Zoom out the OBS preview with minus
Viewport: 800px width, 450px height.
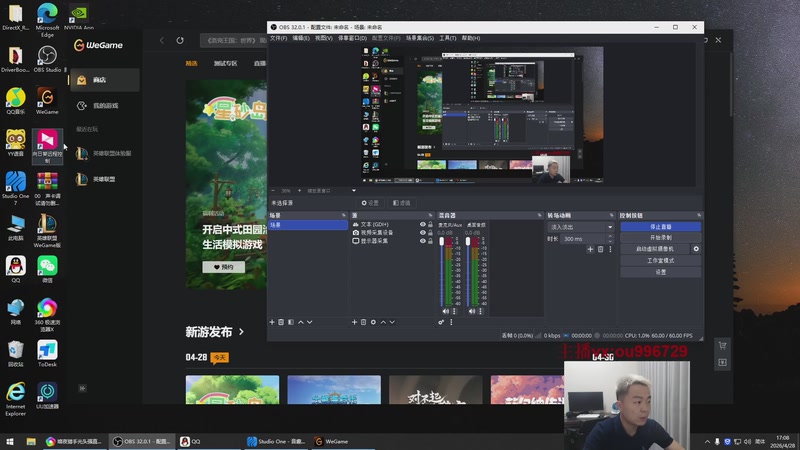point(273,190)
